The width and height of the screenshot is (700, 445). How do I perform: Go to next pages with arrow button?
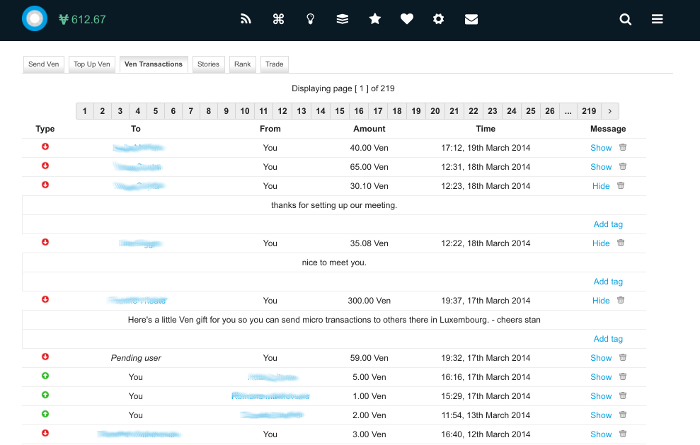coord(609,111)
